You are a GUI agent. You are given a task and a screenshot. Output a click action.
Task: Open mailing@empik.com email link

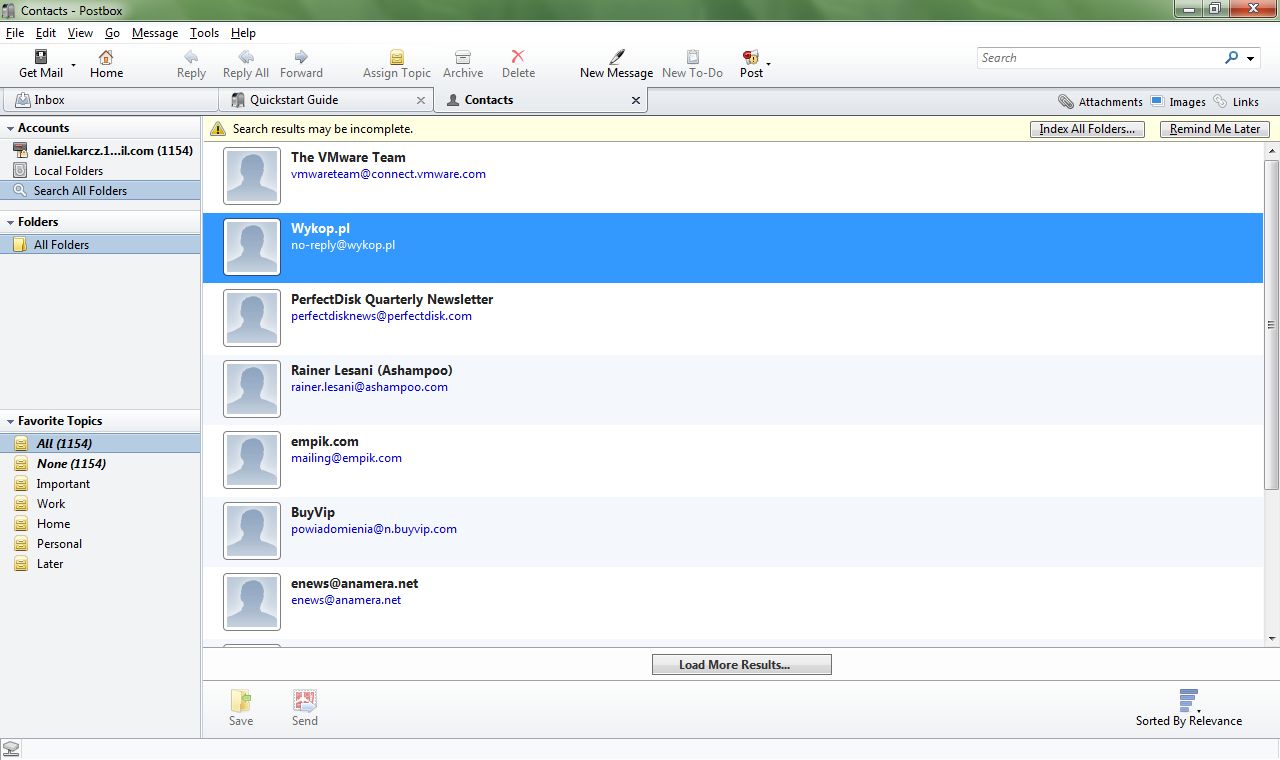(x=346, y=458)
